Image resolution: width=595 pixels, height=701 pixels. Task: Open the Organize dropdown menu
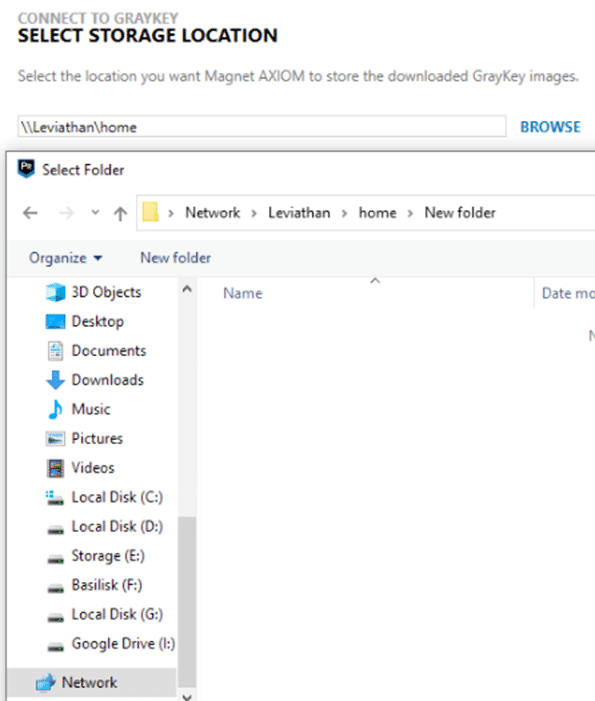point(66,258)
